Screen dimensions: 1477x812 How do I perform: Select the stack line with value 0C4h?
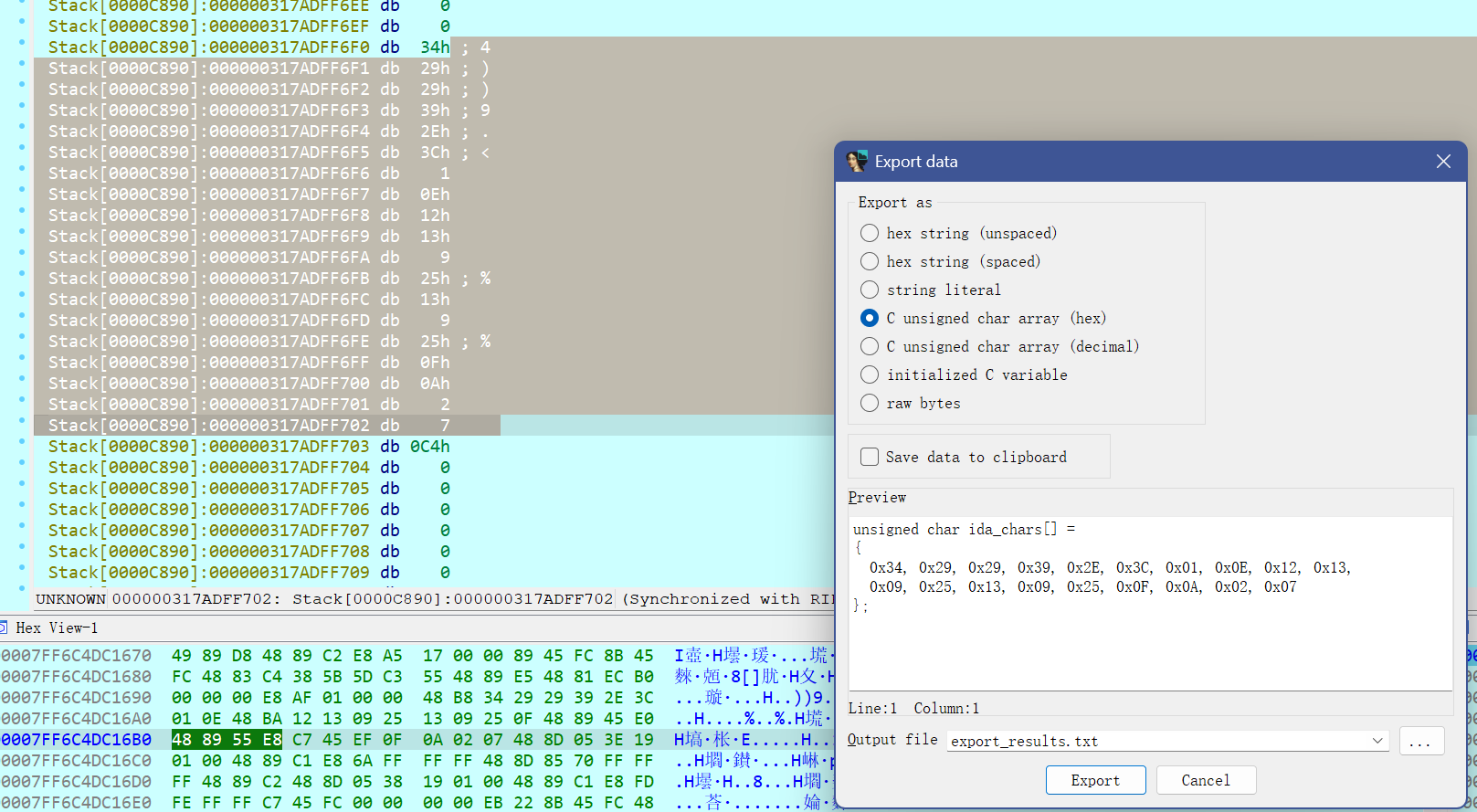coord(248,447)
